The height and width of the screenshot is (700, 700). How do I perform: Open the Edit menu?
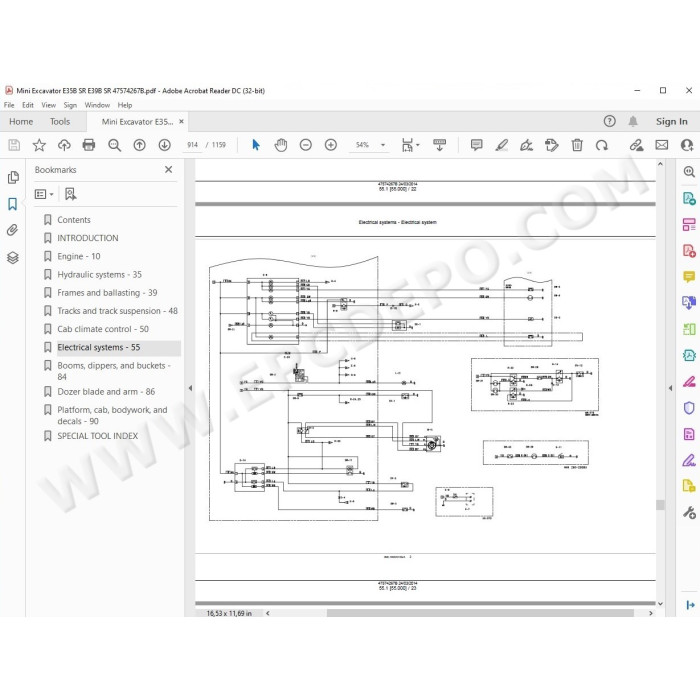[x=28, y=105]
